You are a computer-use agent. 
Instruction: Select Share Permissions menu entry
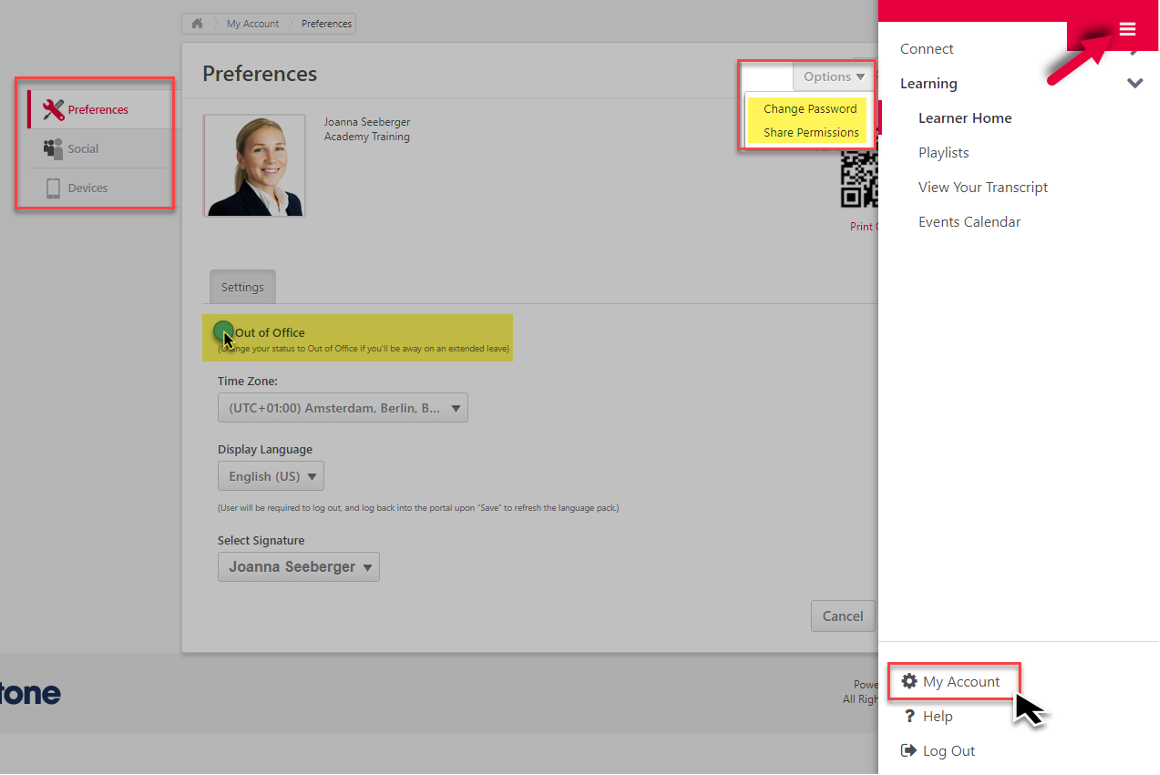point(811,132)
